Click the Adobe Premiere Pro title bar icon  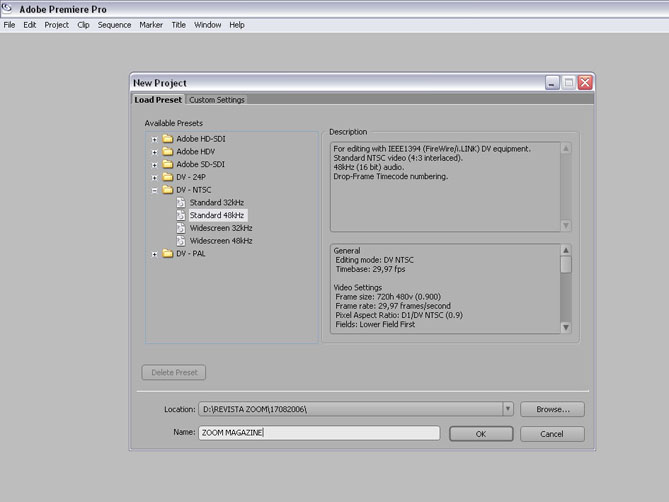point(10,7)
